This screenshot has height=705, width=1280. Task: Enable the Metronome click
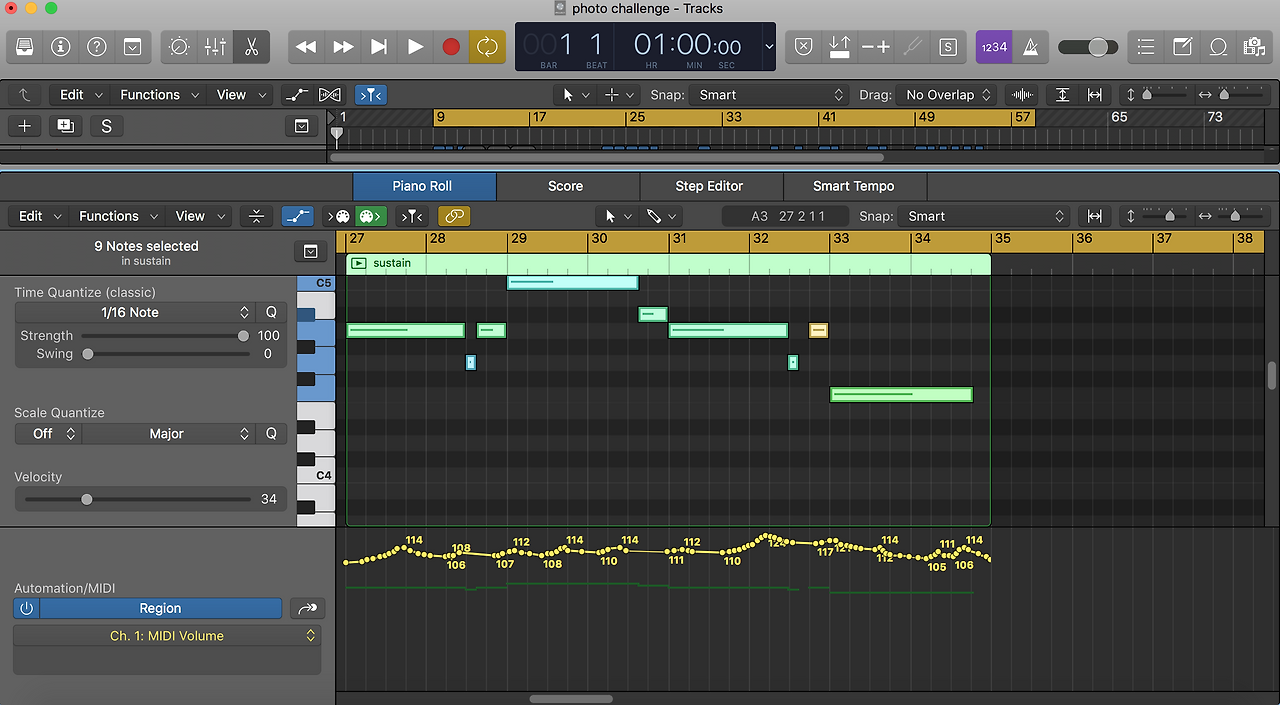(x=1030, y=46)
